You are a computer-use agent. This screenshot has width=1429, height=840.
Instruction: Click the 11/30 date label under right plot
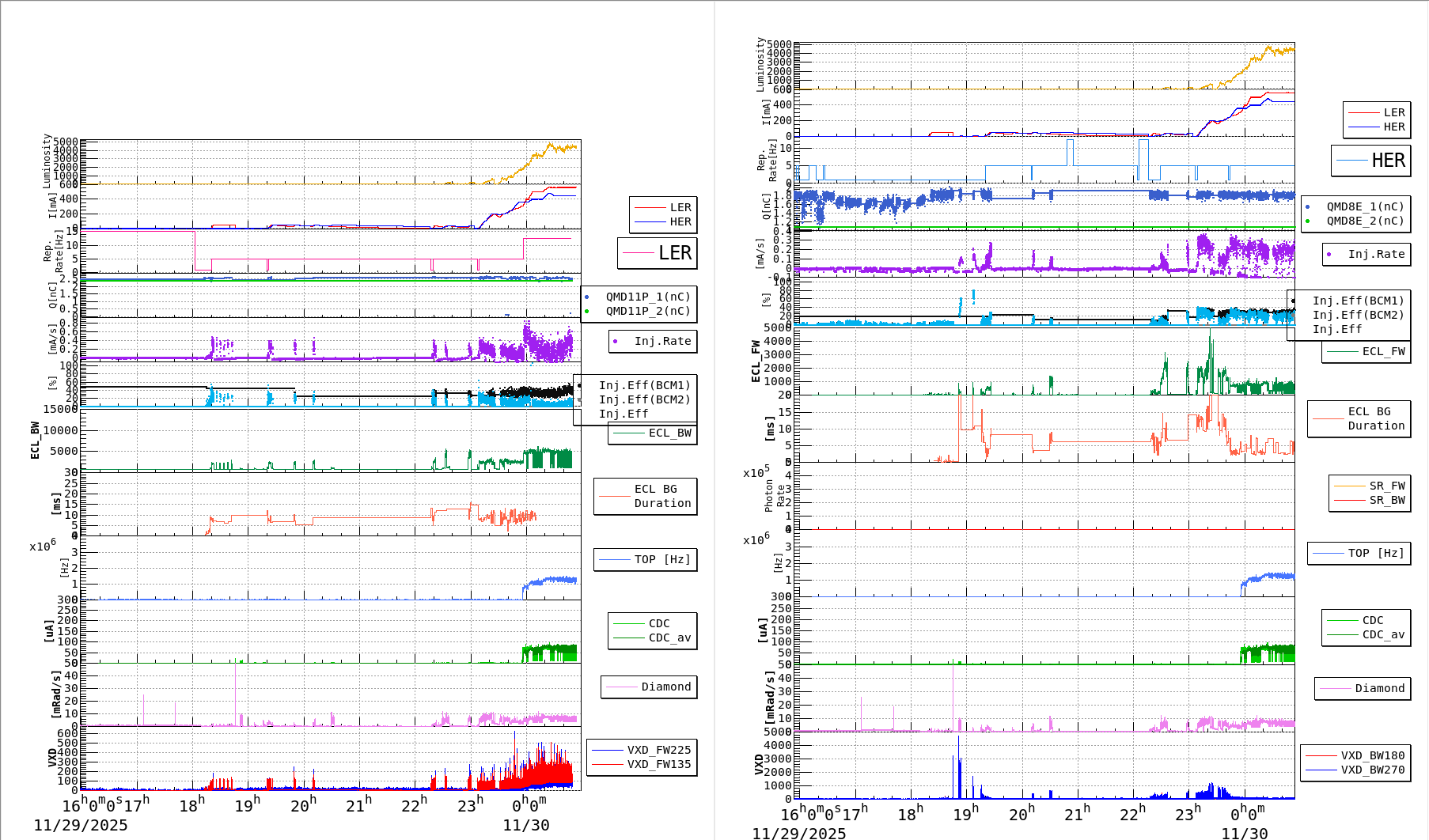(1244, 833)
